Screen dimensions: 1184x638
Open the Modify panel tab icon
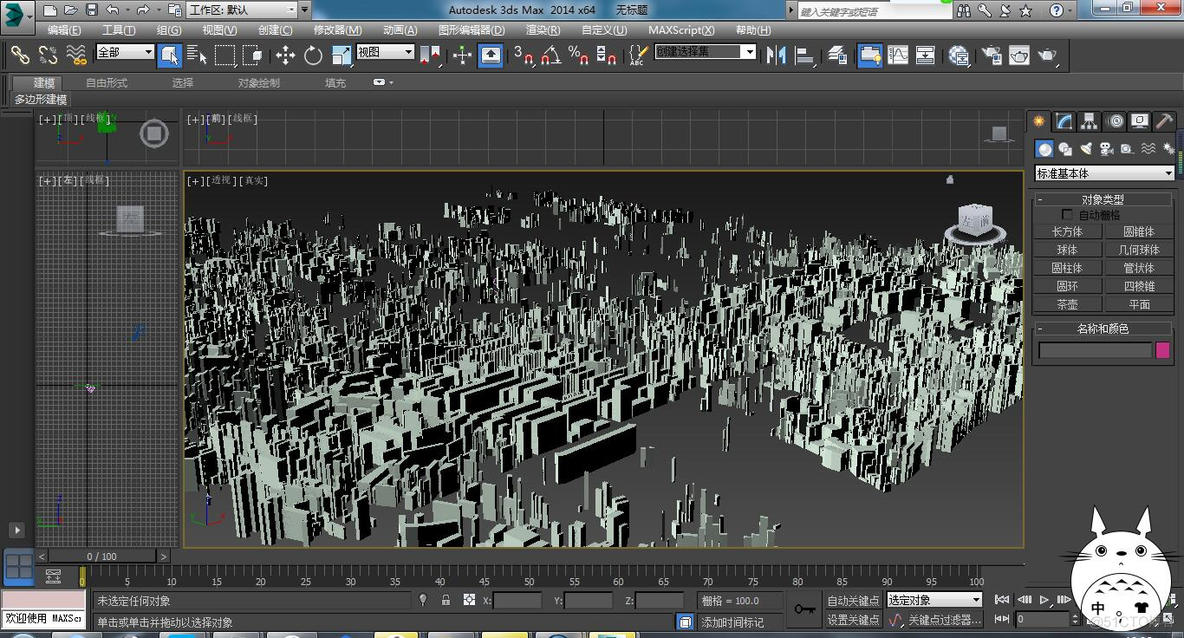[x=1065, y=121]
